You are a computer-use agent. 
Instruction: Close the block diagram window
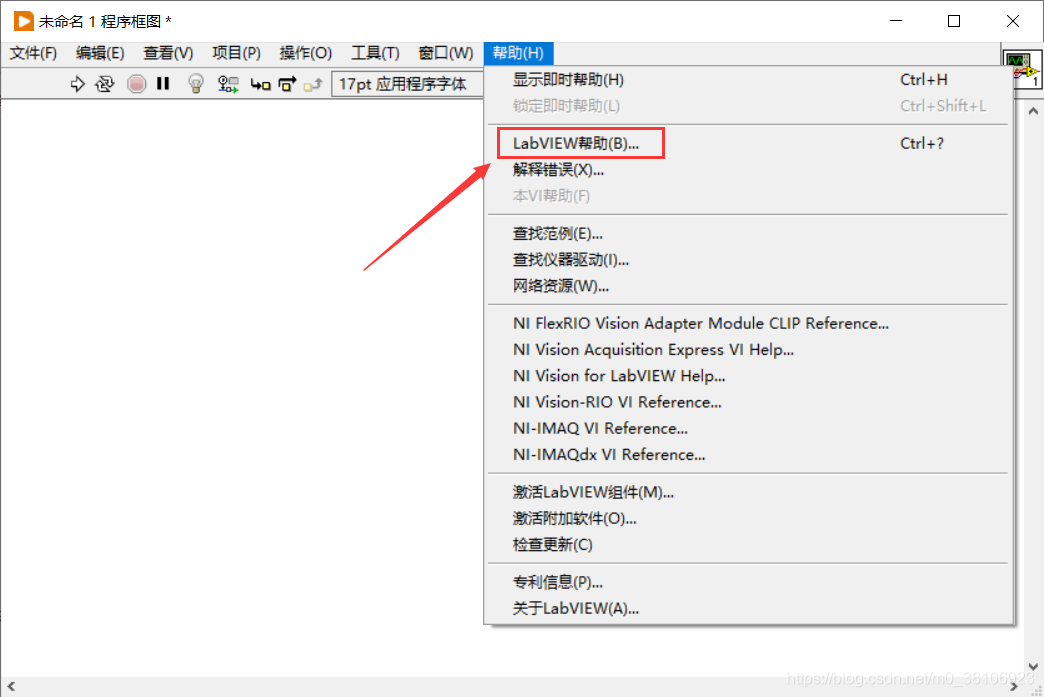[1013, 21]
